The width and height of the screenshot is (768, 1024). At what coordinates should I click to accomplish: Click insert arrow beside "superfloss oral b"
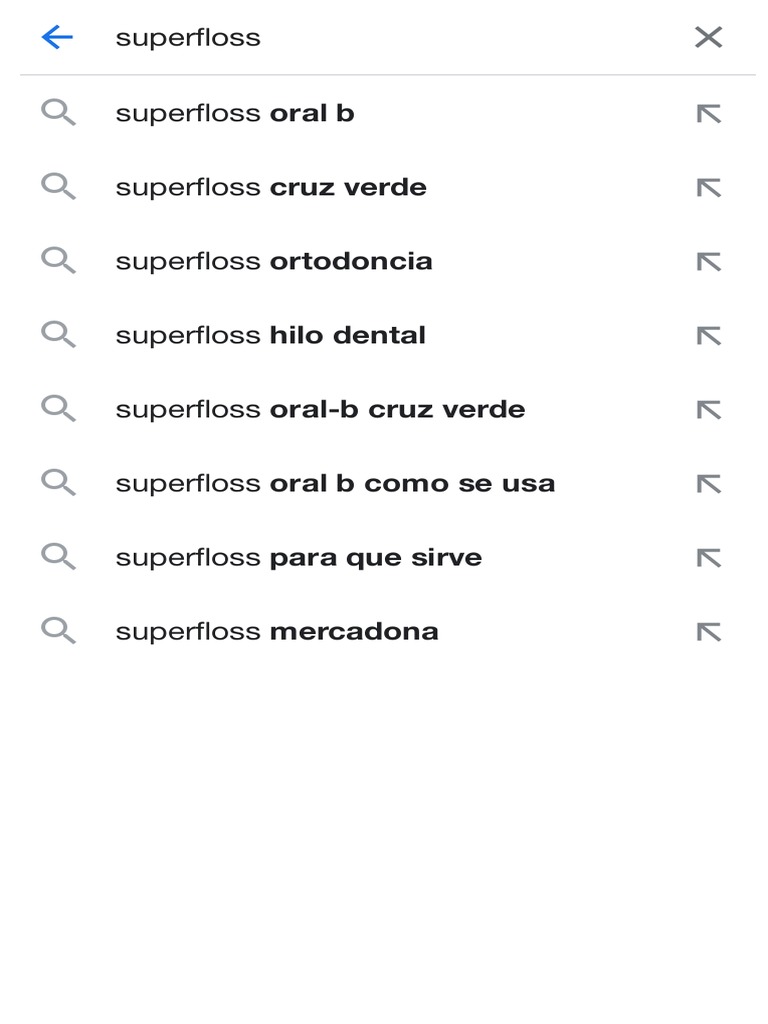click(x=708, y=114)
